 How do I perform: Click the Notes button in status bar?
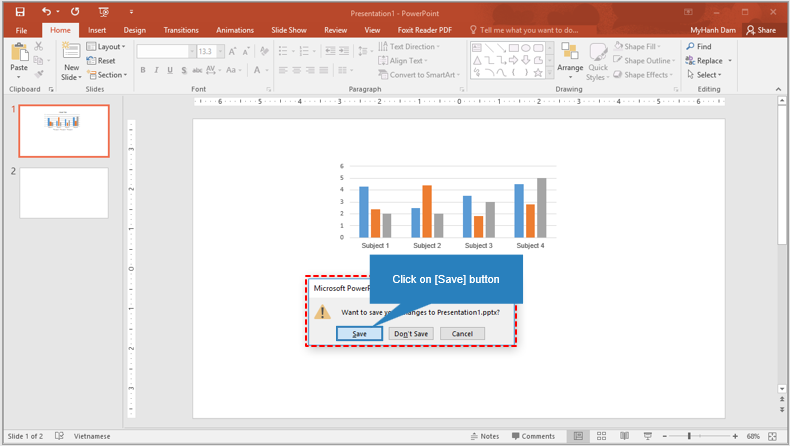[x=485, y=436]
